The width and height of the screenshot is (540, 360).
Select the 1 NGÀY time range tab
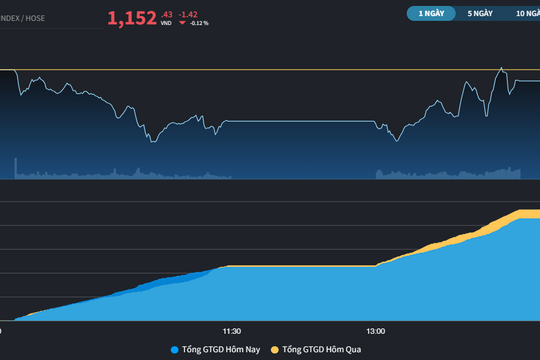pyautogui.click(x=431, y=14)
